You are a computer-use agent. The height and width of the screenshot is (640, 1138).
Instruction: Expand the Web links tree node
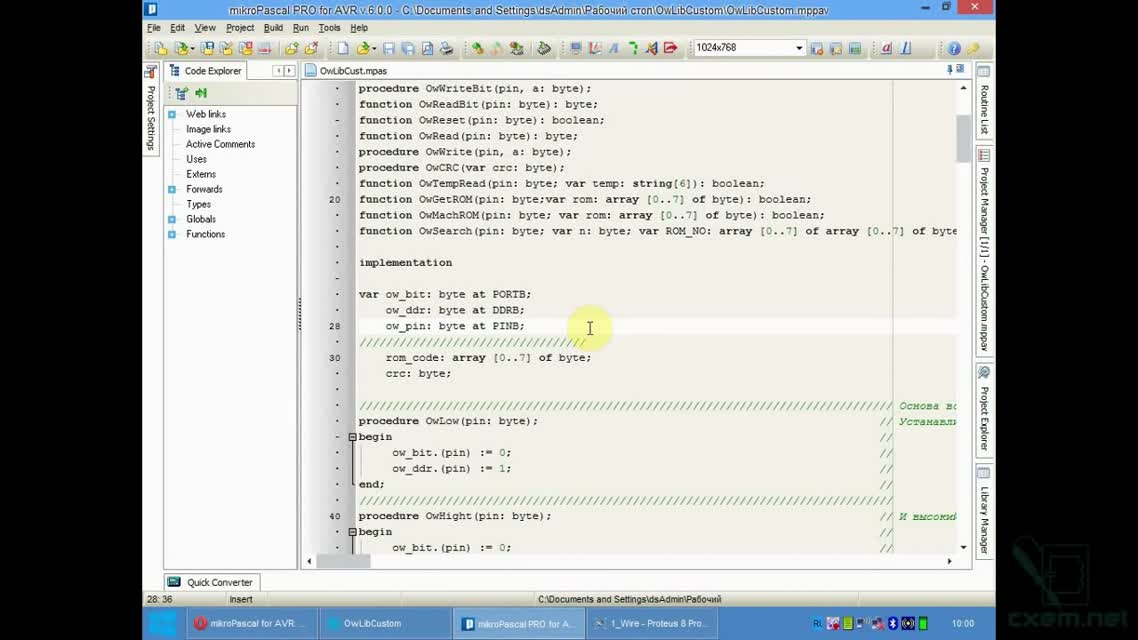pos(172,114)
